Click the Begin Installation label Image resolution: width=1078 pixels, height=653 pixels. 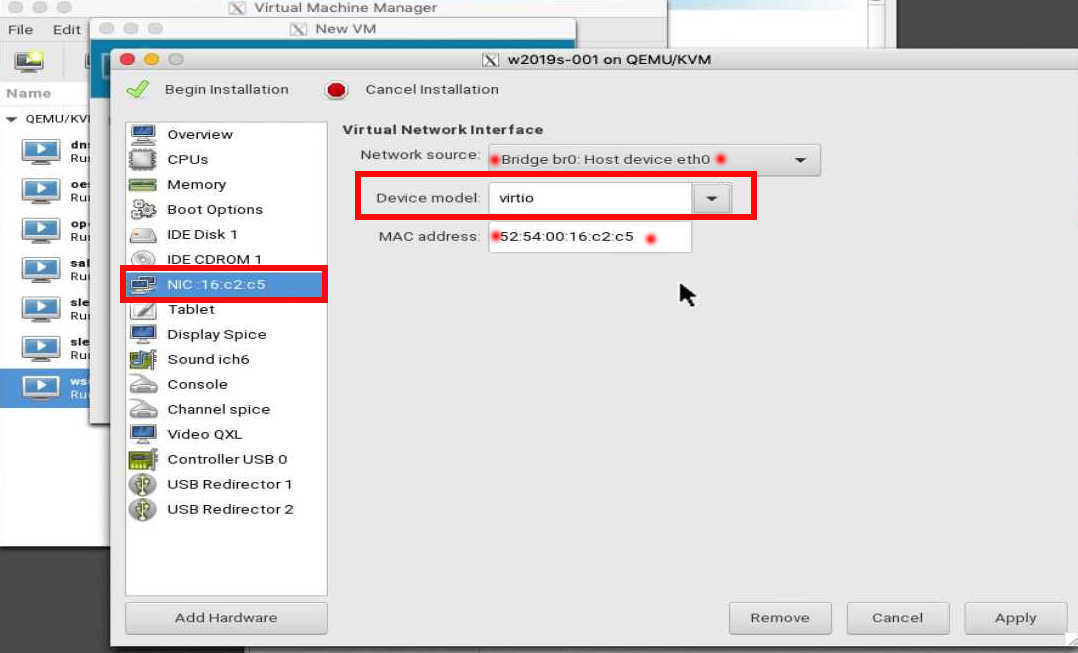227,89
